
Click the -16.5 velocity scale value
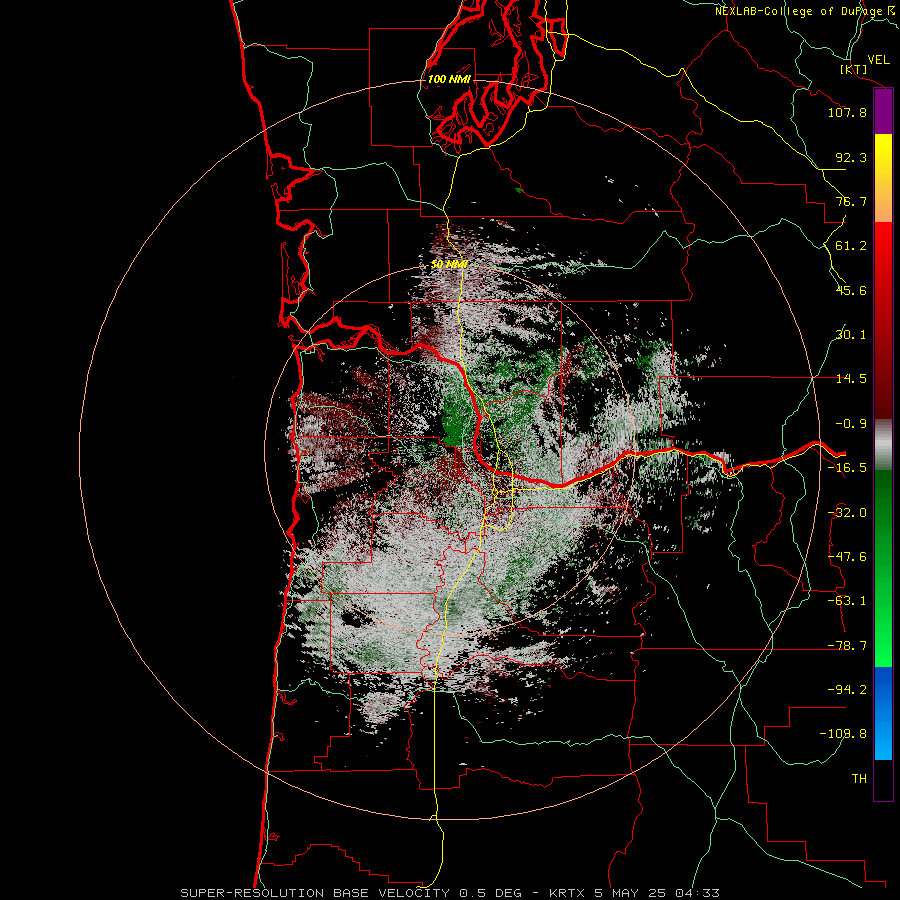pyautogui.click(x=847, y=468)
